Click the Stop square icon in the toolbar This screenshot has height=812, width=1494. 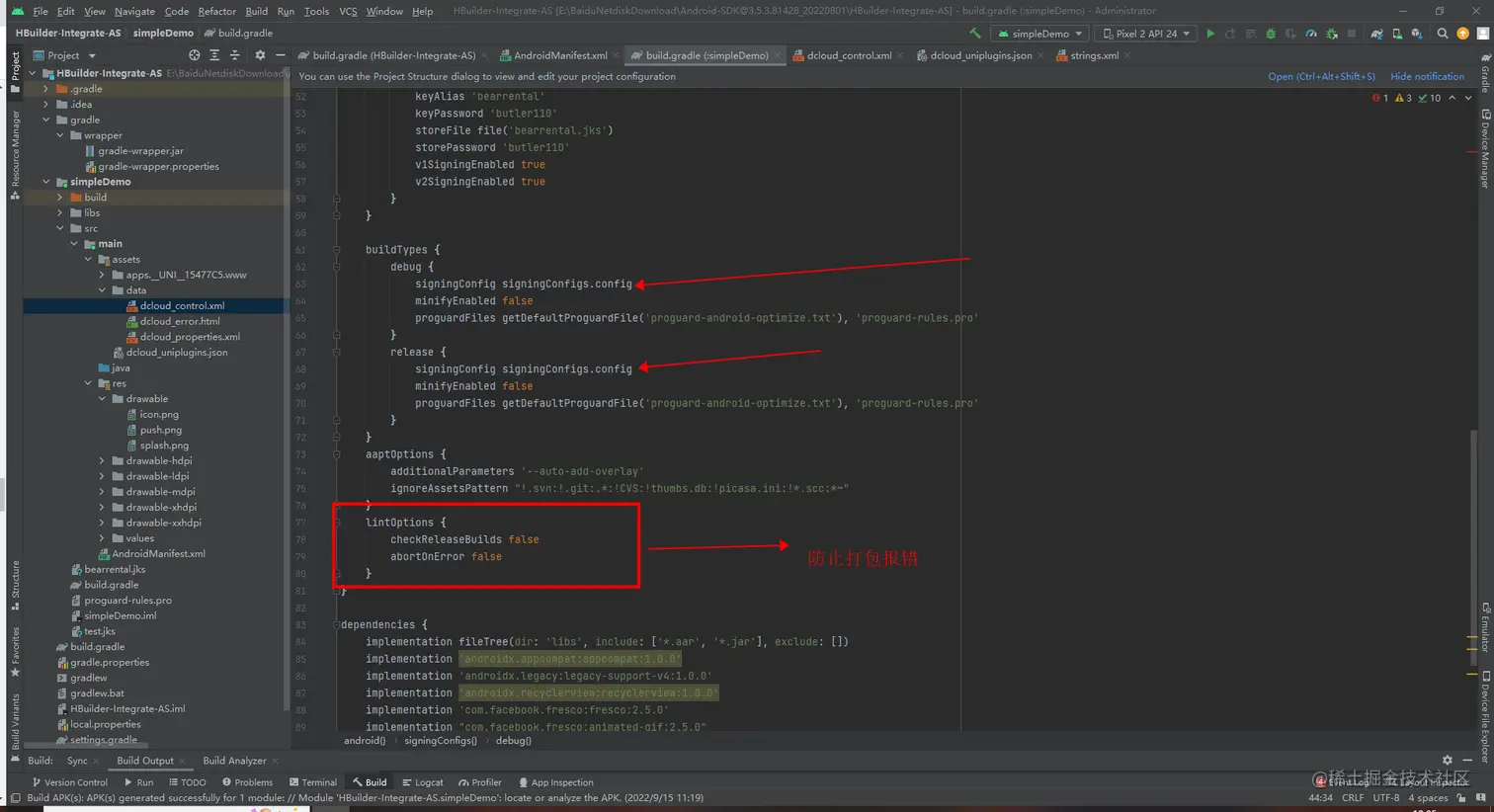(x=1352, y=34)
